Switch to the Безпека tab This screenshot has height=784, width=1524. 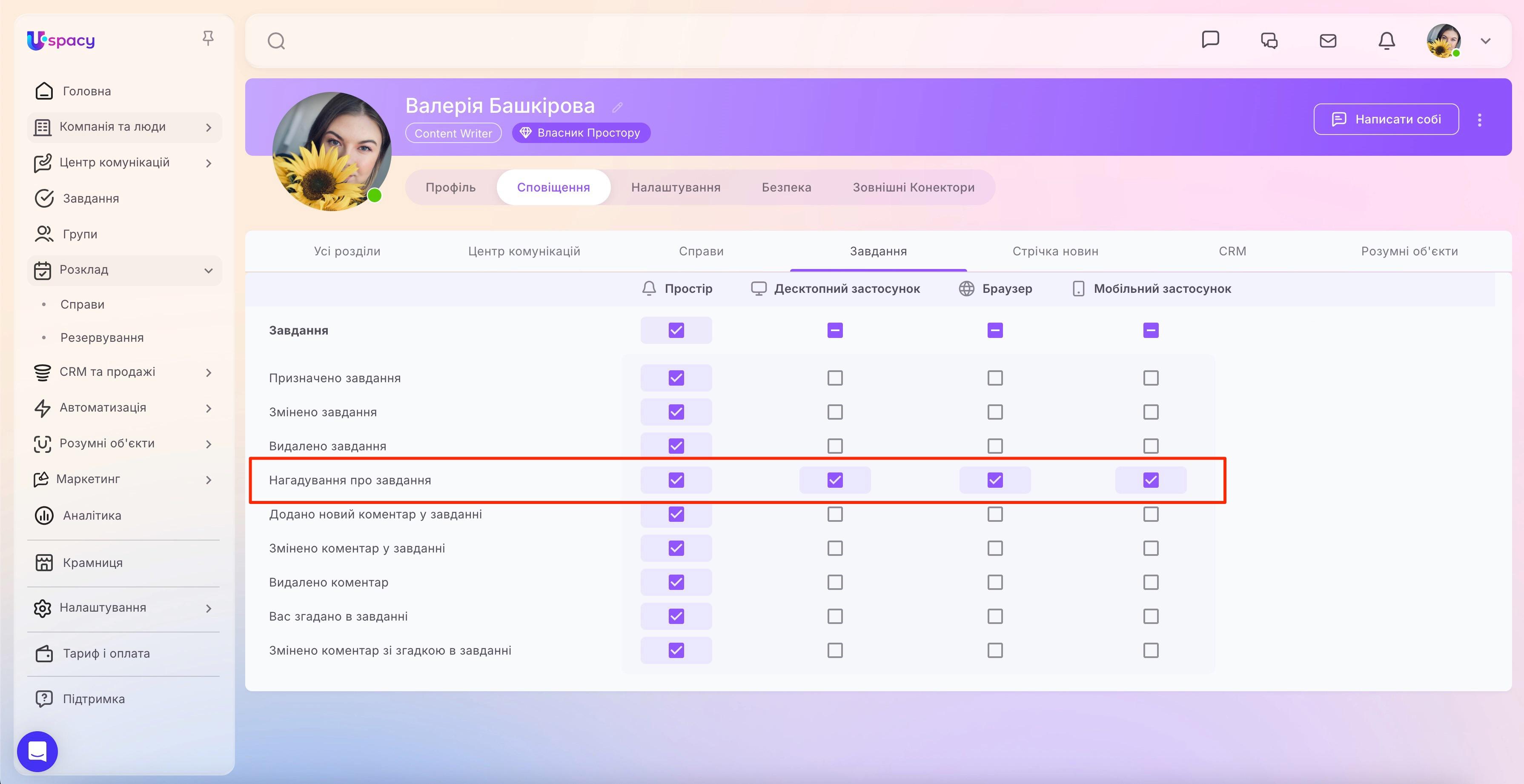click(x=786, y=188)
